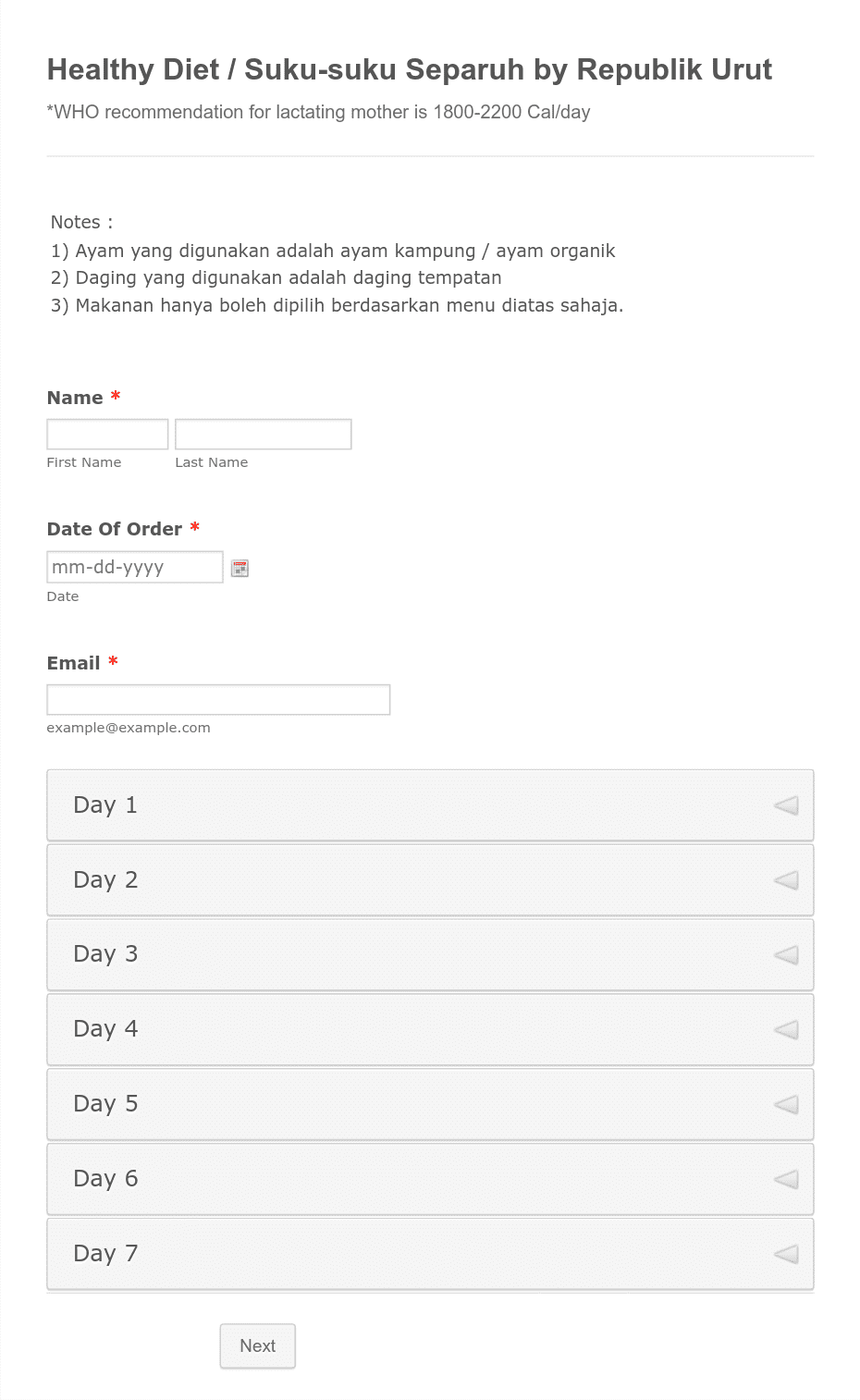Show the Day 7 menu section
The image size is (860, 1400).
(x=430, y=1254)
